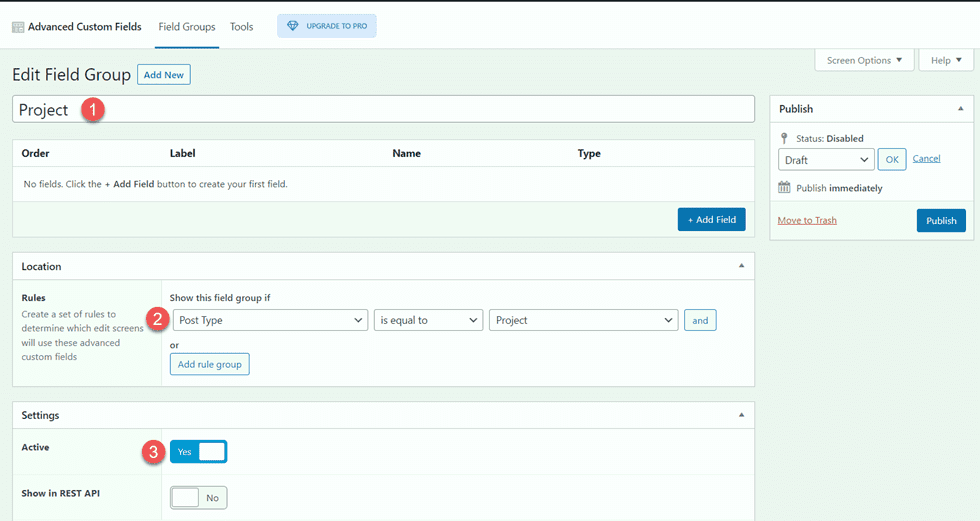980x521 pixels.
Task: Switch to the Field Groups tab
Action: coord(186,27)
